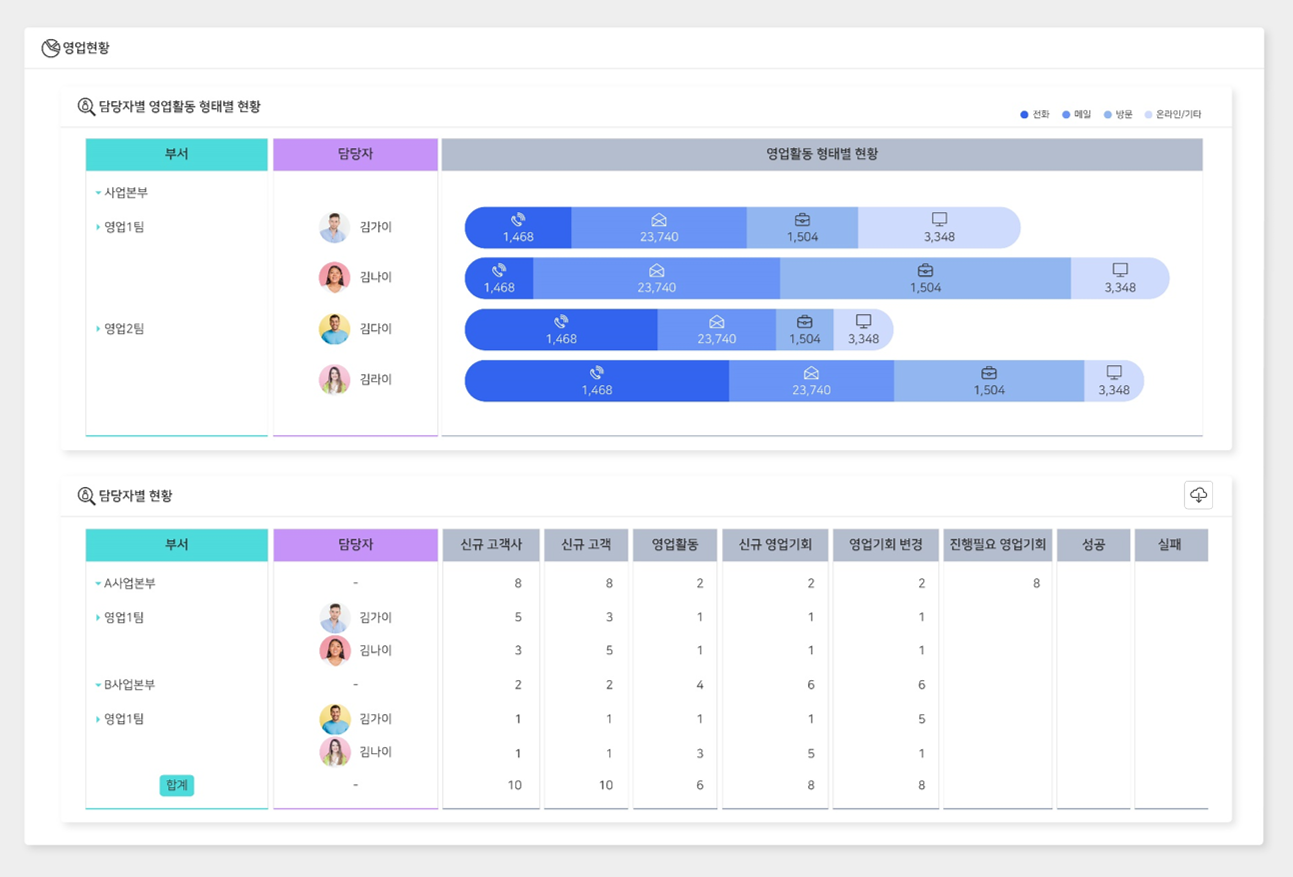This screenshot has width=1293, height=877.
Task: Toggle the 메일 legend item
Action: (x=1077, y=115)
